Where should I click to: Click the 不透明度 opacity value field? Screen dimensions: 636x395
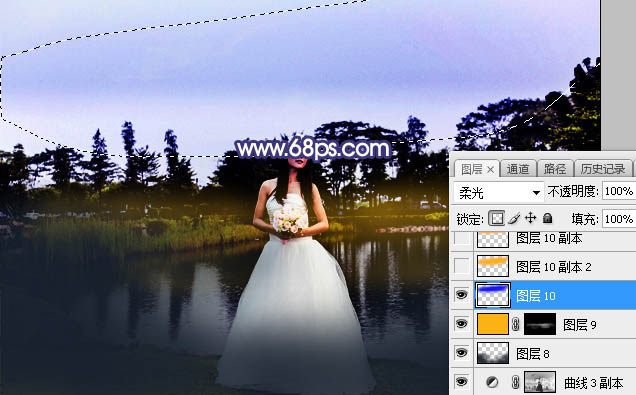point(619,191)
